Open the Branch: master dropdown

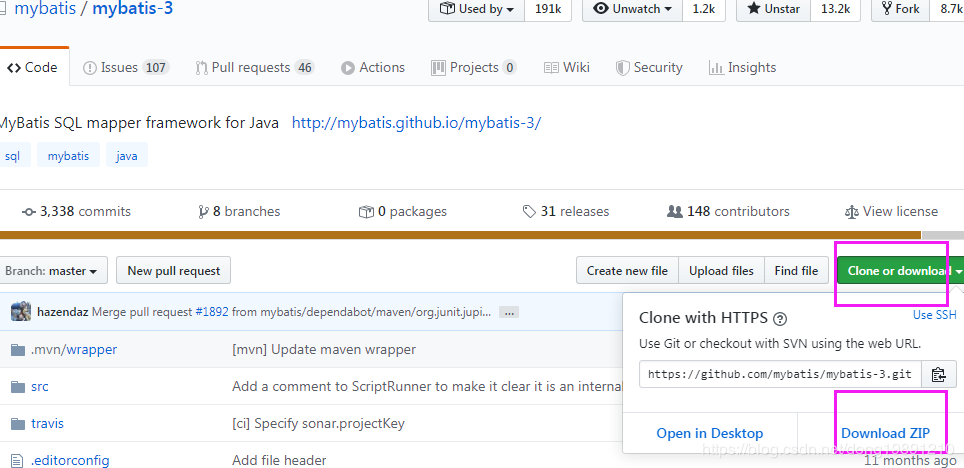52,271
